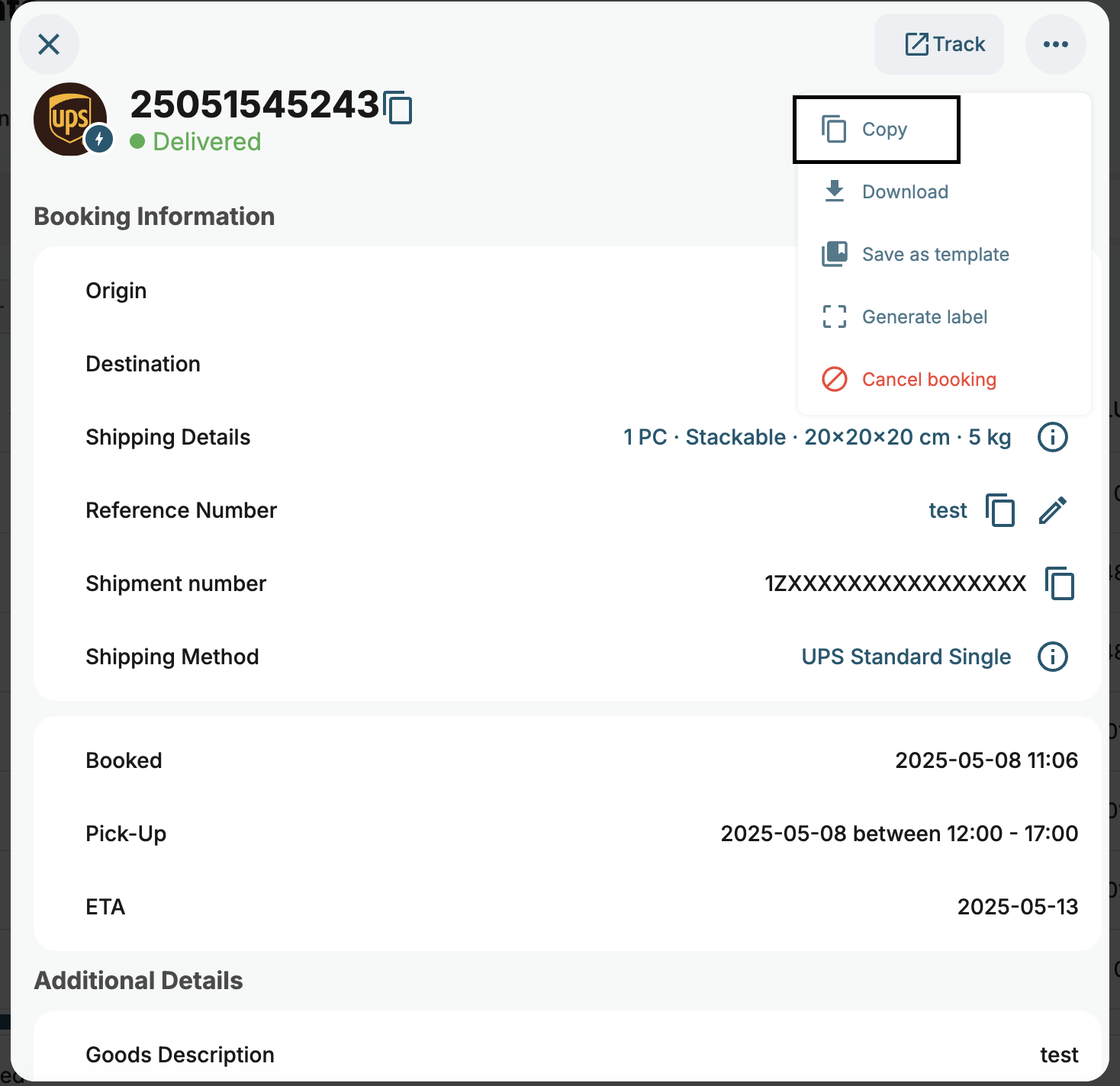
Task: Select Save as template option
Action: pos(935,255)
